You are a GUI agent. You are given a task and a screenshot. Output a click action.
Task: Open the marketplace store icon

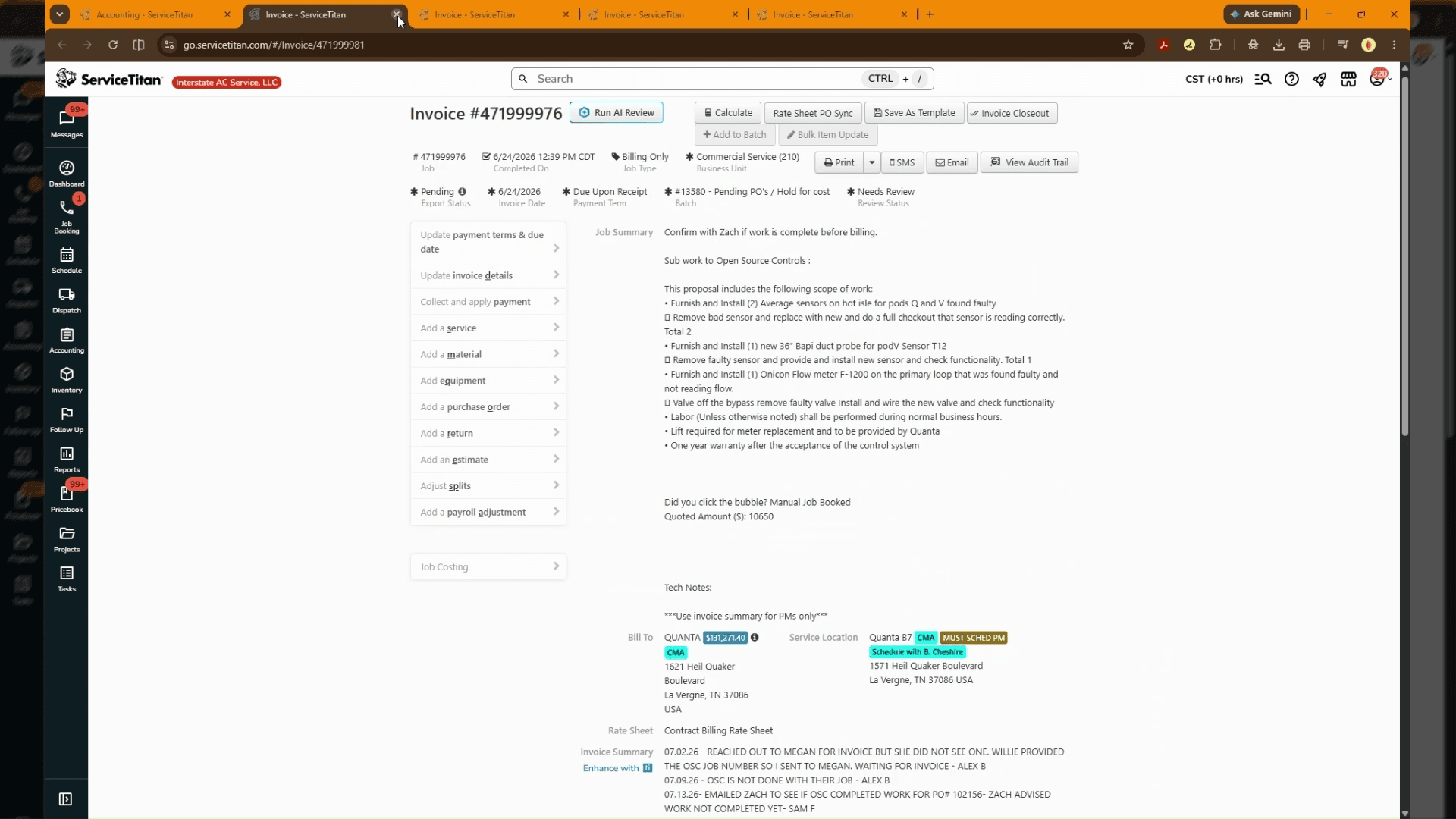coord(1348,79)
